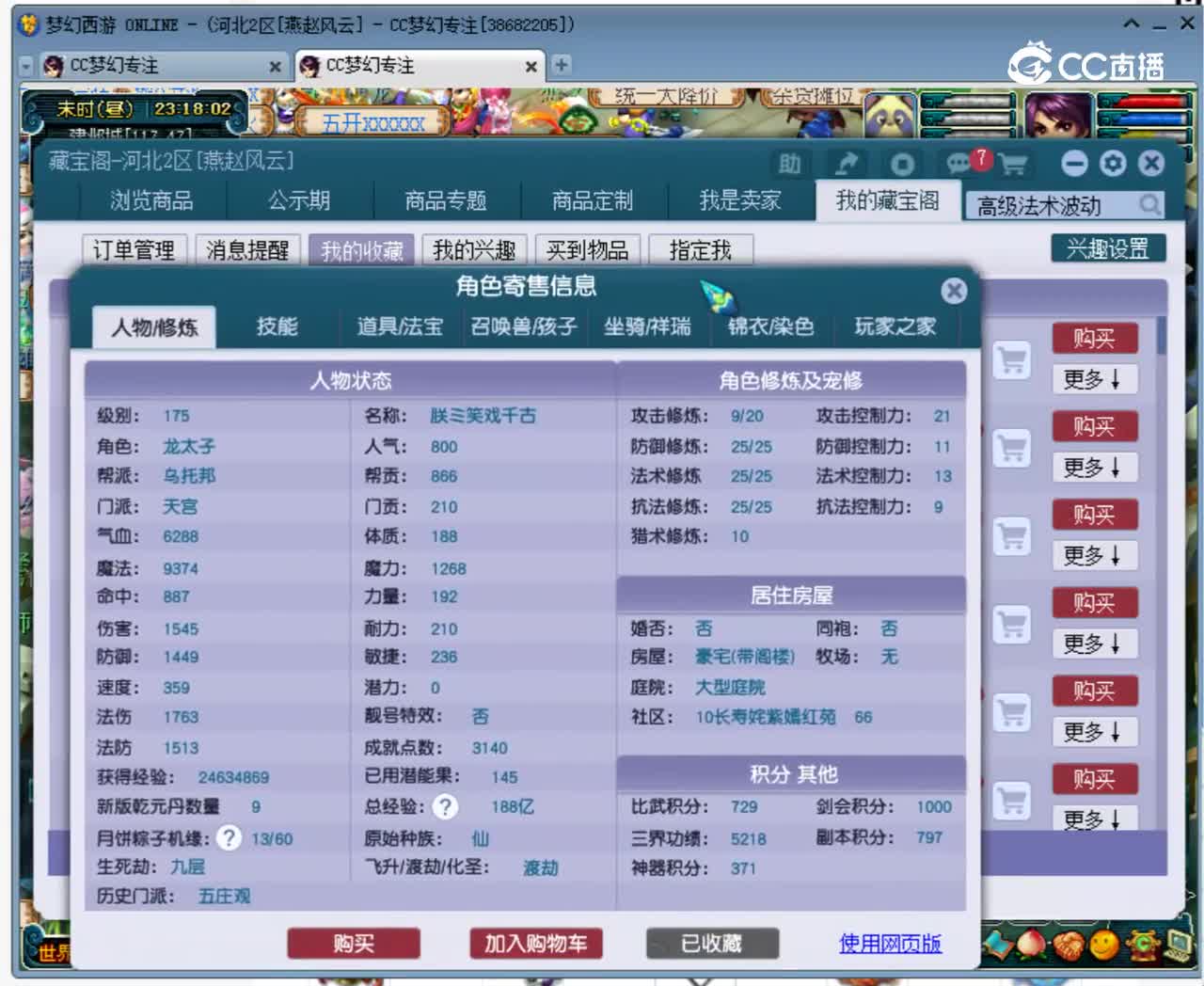Click the green C emblem icon

point(1143,944)
